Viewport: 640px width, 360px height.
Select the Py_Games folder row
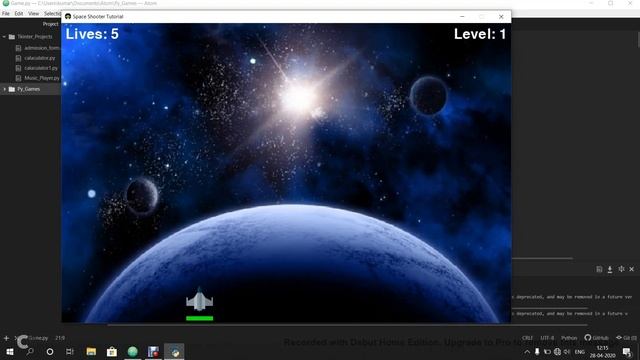(x=31, y=89)
